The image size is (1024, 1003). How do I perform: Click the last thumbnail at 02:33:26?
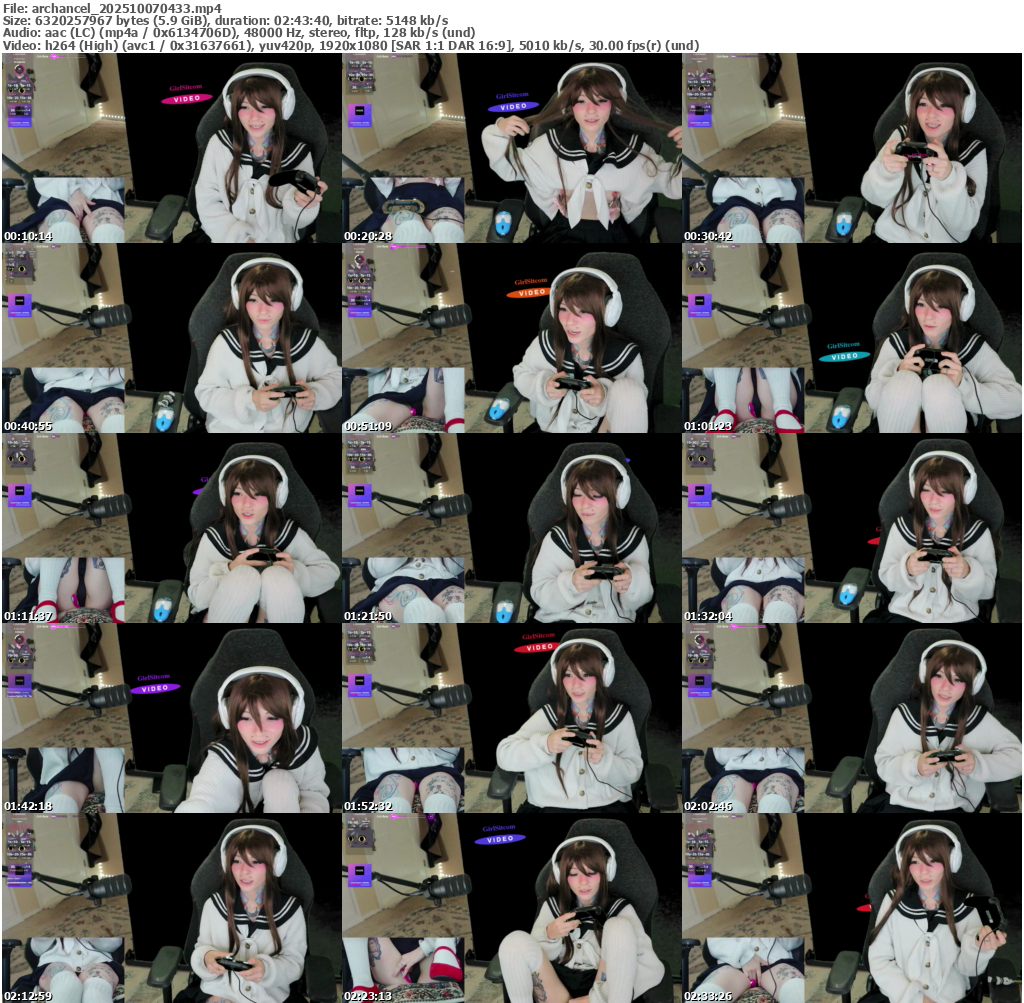[x=851, y=908]
